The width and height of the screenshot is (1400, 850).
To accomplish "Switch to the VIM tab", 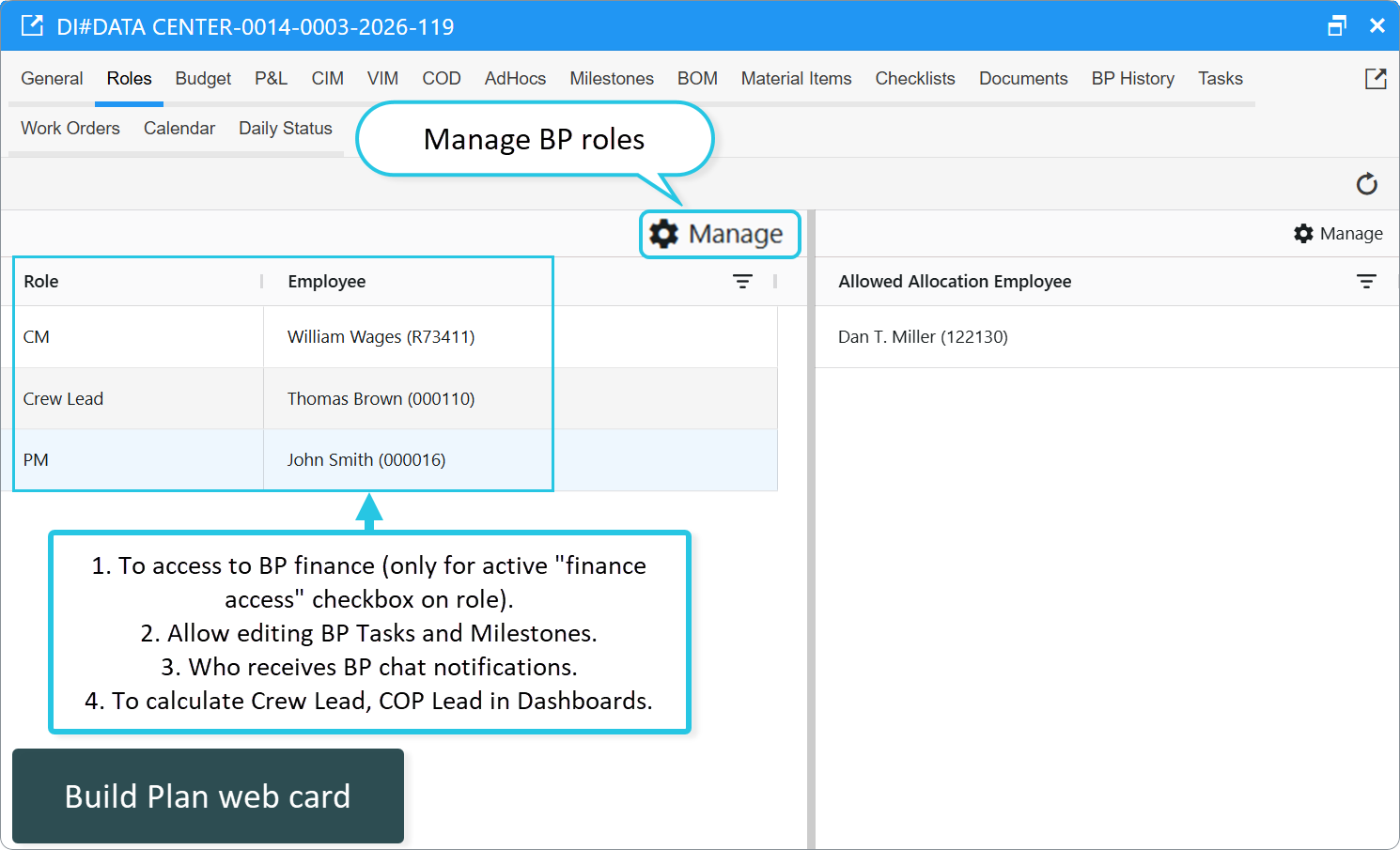I will pyautogui.click(x=382, y=79).
